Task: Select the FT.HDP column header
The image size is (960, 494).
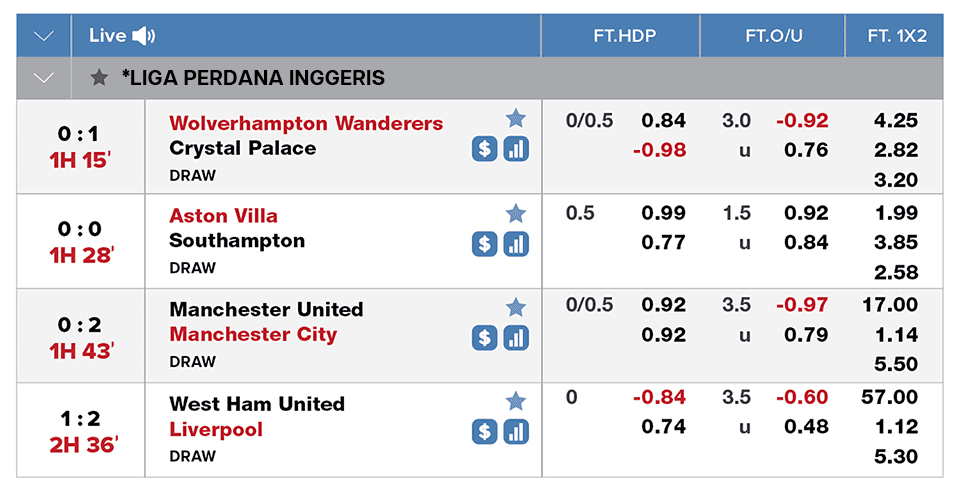Action: click(624, 36)
